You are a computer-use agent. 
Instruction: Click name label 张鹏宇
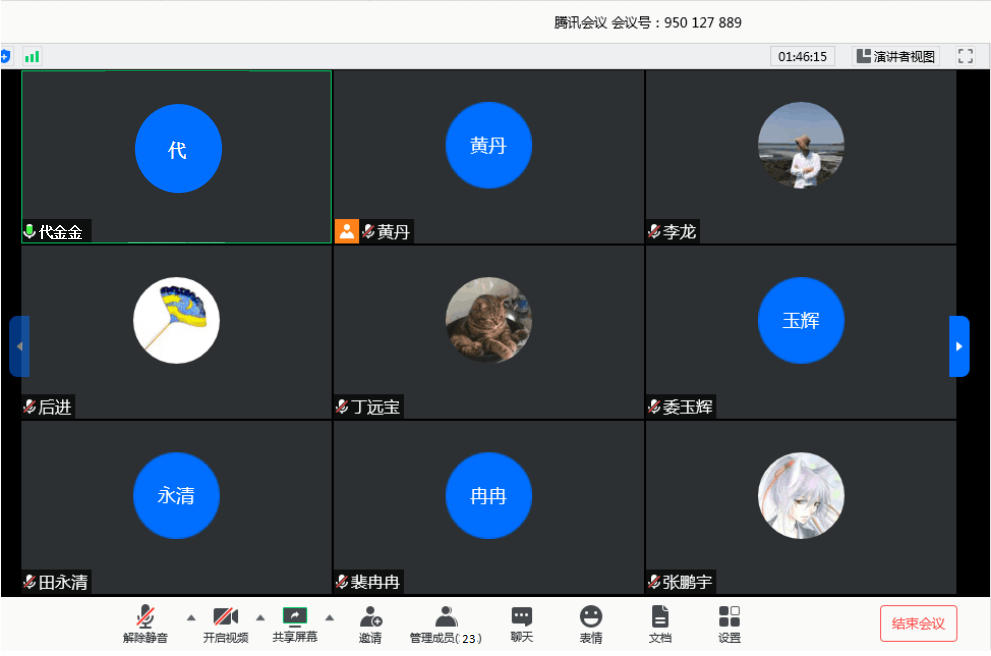[688, 581]
